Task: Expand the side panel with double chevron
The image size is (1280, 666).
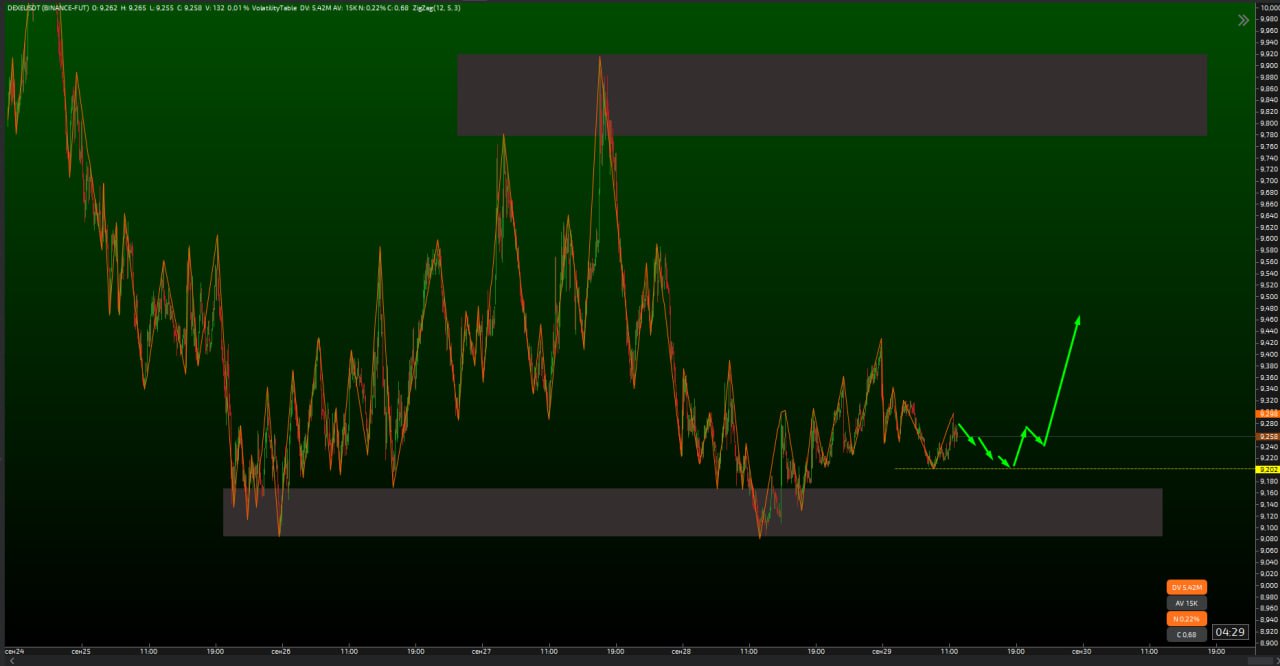Action: click(1243, 20)
